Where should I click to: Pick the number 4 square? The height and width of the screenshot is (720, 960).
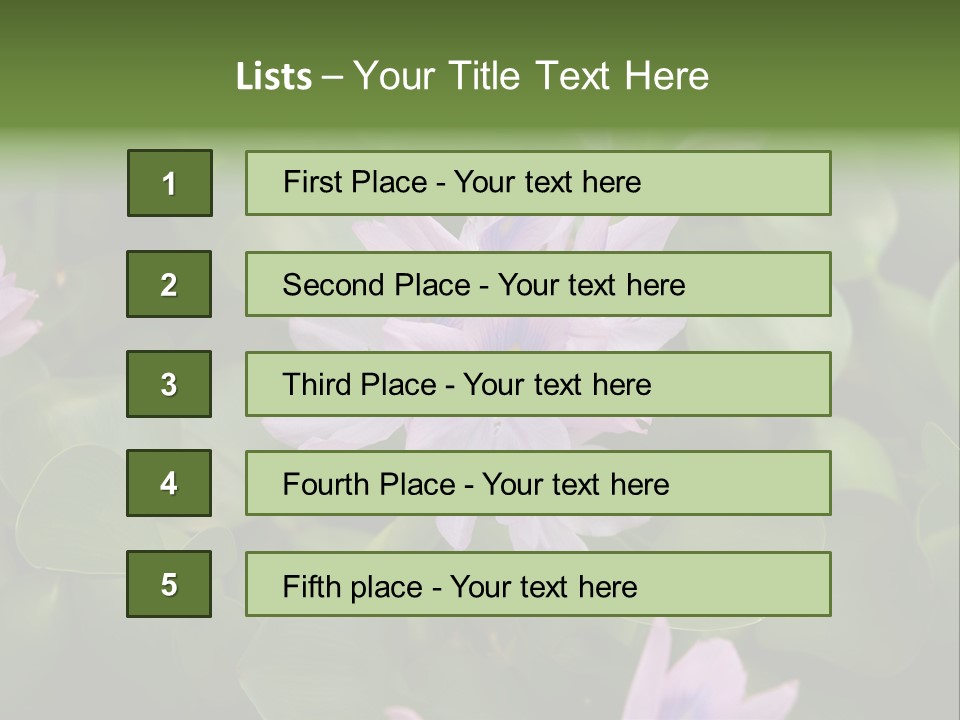click(x=169, y=484)
